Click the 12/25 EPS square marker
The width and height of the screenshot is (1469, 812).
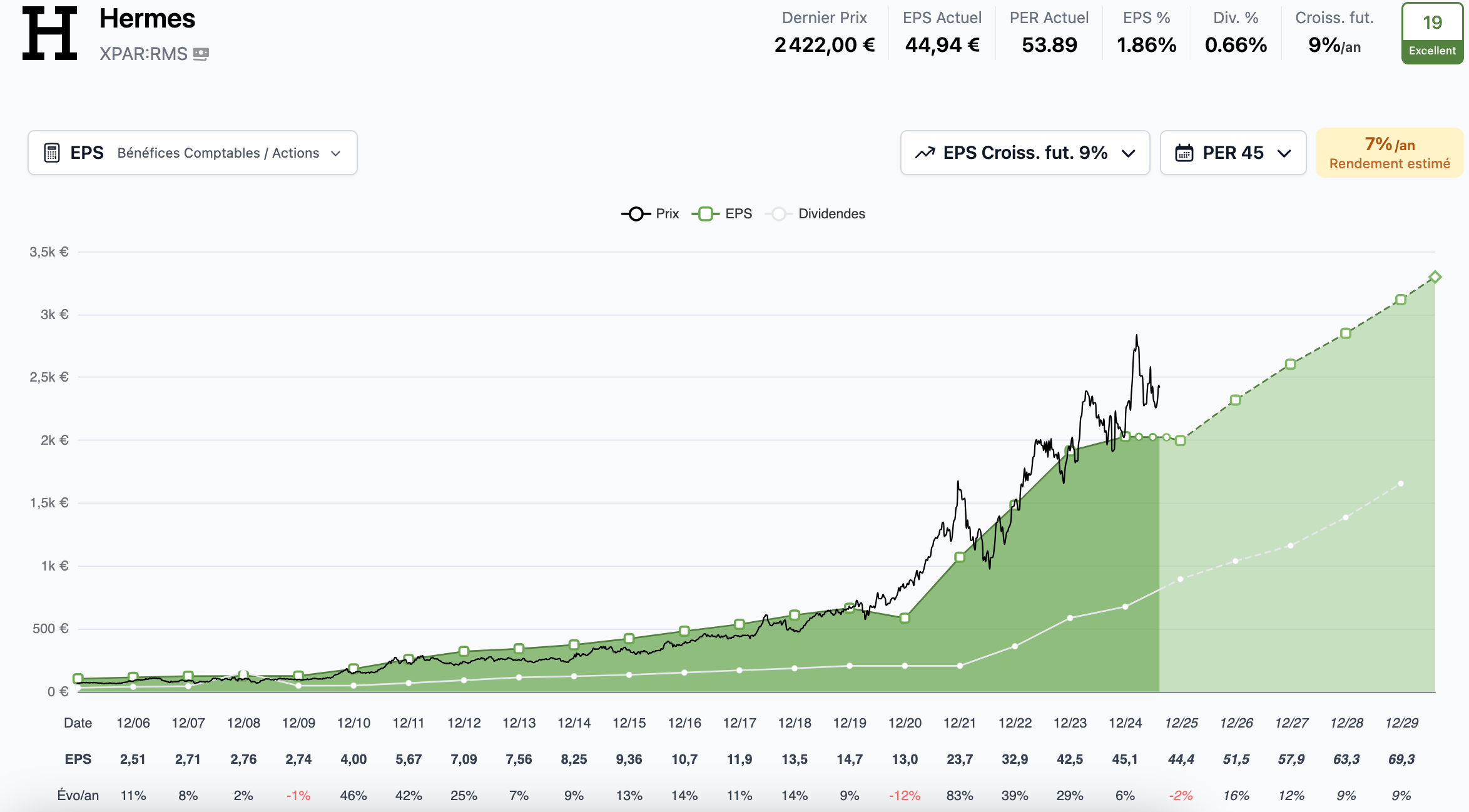click(x=1180, y=441)
